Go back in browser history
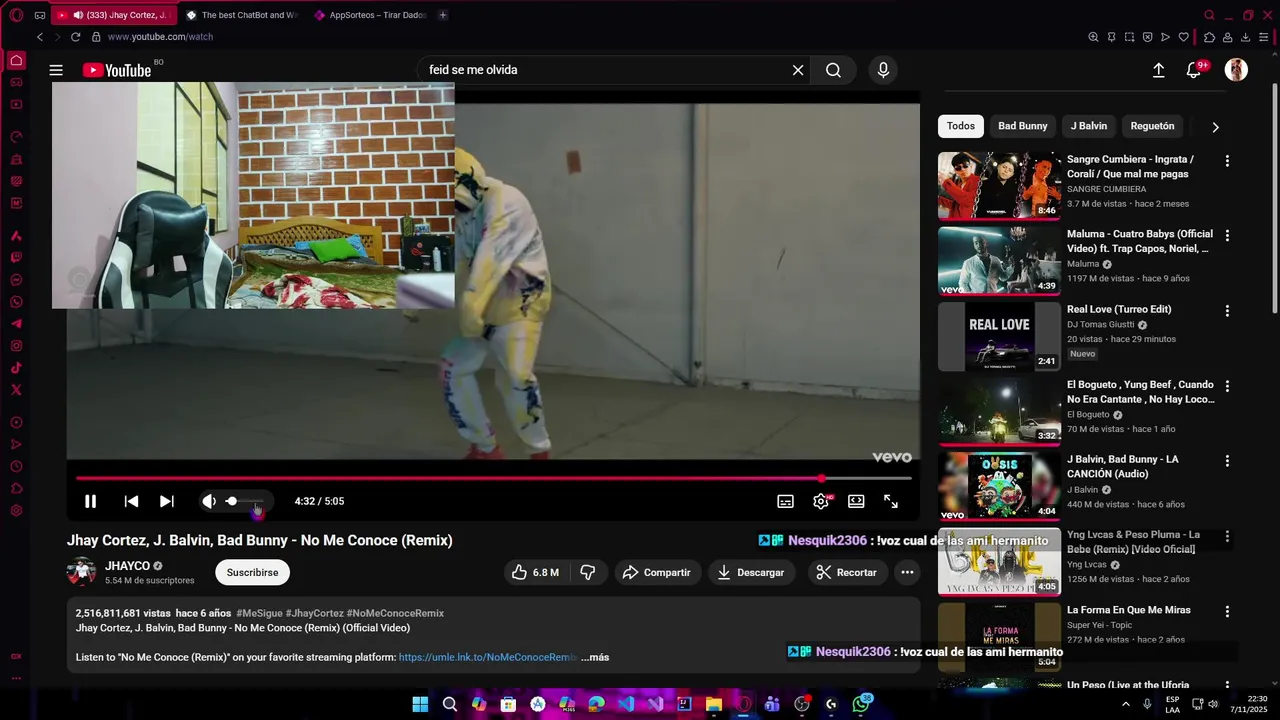Viewport: 1280px width, 720px height. point(40,37)
